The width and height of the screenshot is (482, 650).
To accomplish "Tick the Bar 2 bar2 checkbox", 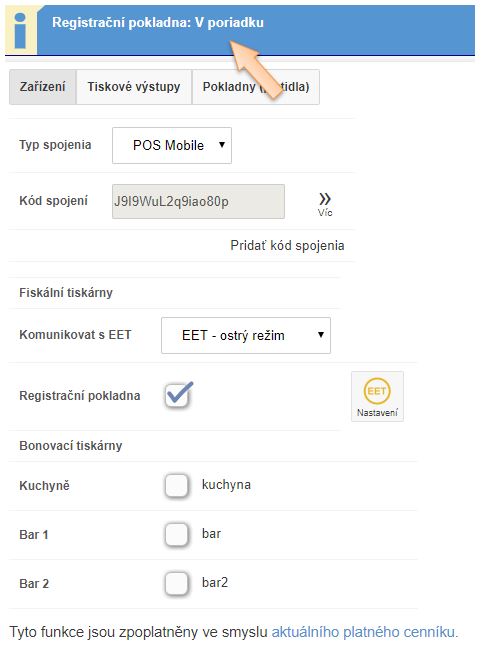I will pyautogui.click(x=177, y=583).
